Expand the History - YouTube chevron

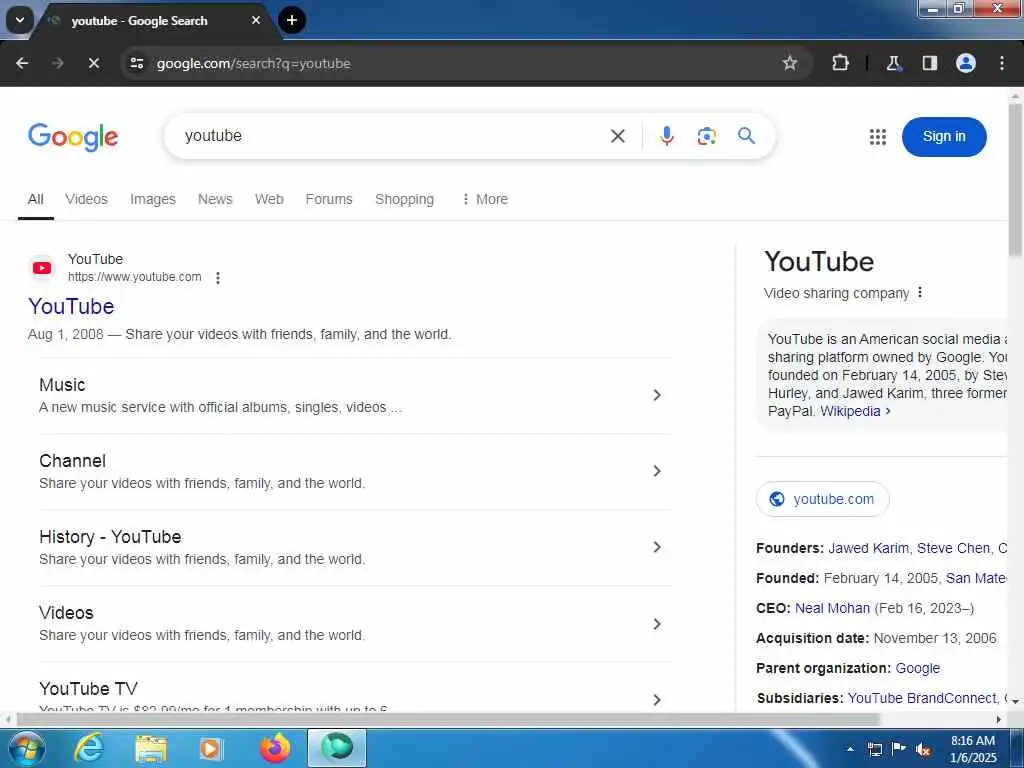tap(656, 547)
